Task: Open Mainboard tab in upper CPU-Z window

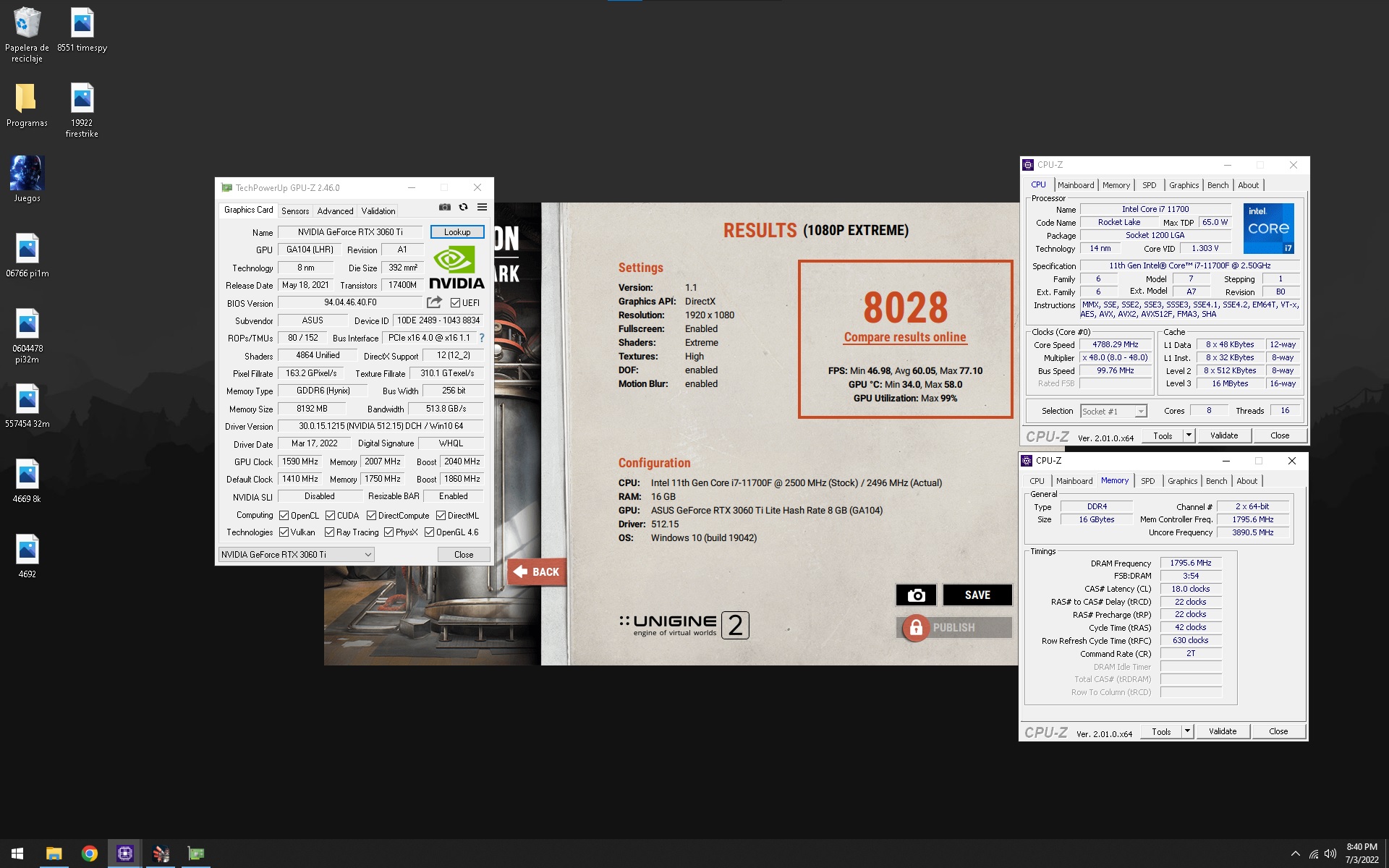Action: (x=1076, y=185)
